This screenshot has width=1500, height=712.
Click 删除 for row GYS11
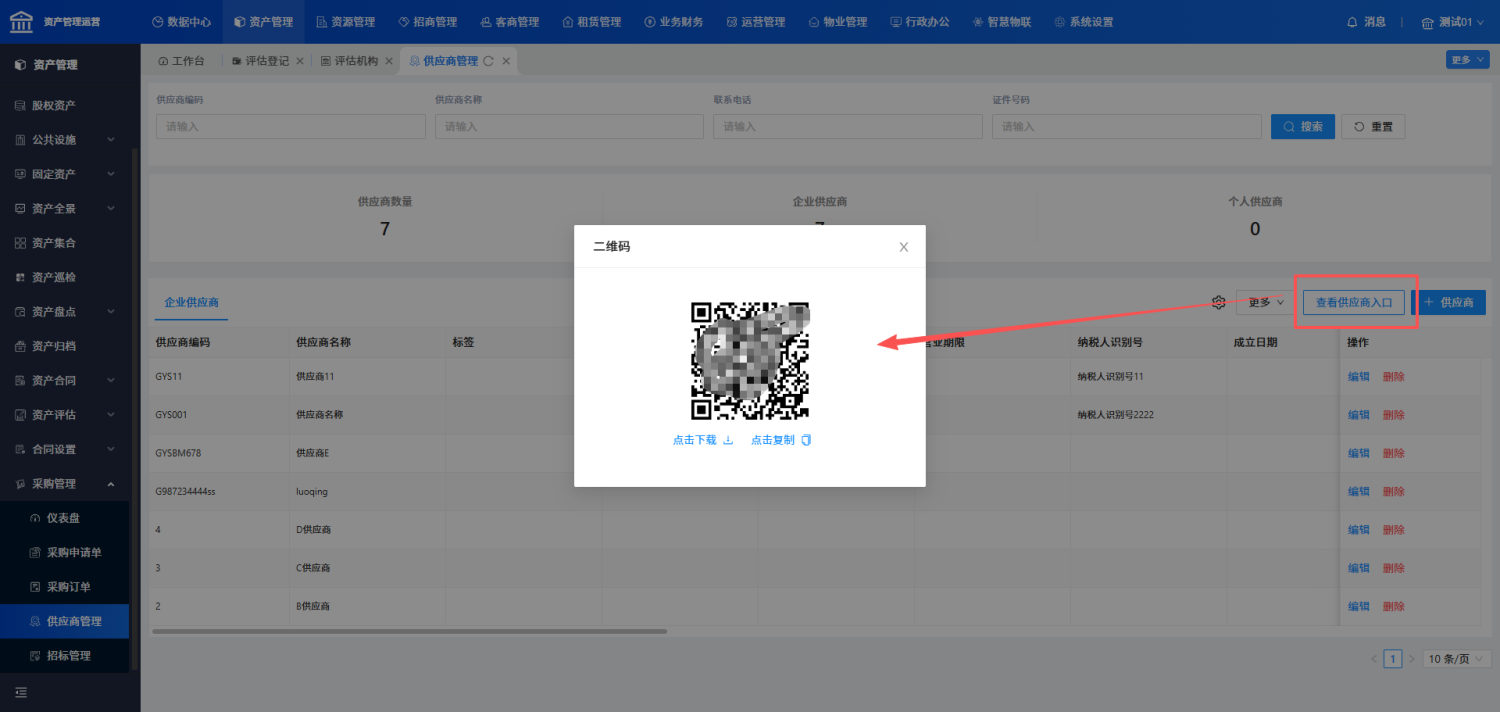pyautogui.click(x=1394, y=376)
